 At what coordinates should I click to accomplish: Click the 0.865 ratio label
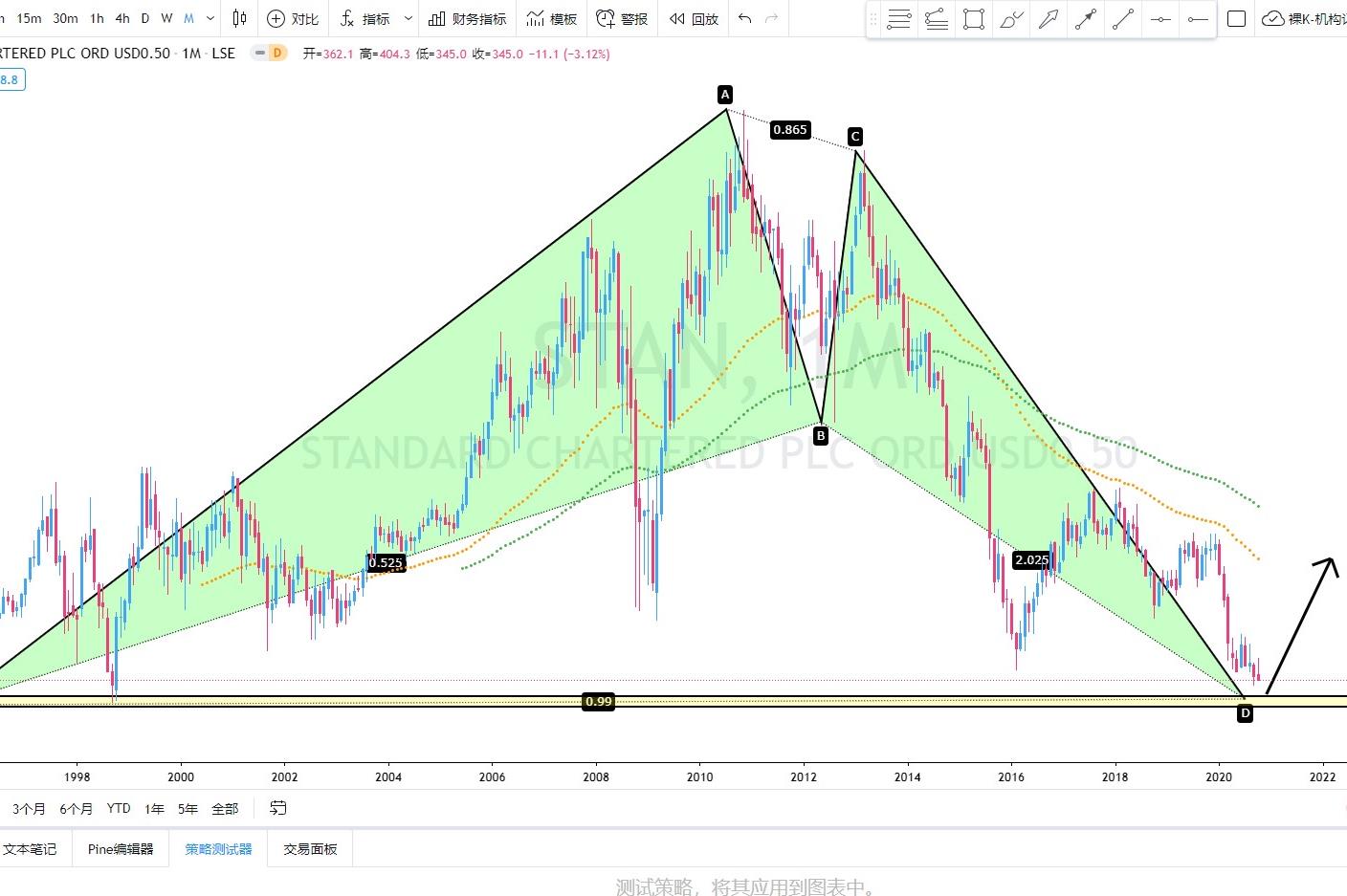point(790,129)
